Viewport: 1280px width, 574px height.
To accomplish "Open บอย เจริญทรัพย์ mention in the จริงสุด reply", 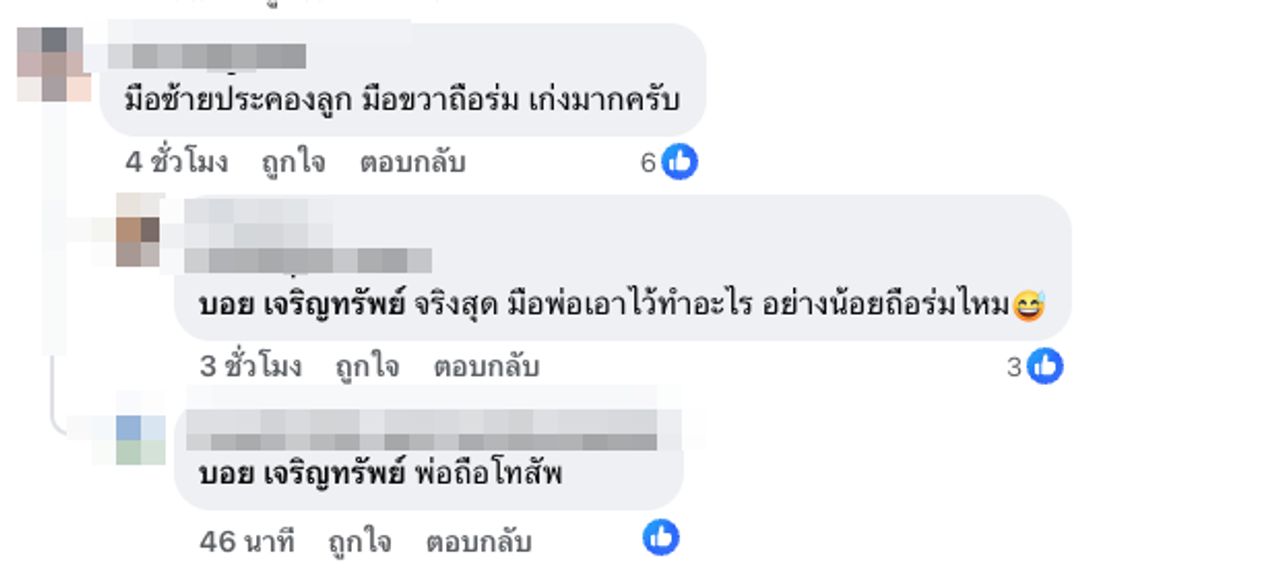I will [x=301, y=305].
